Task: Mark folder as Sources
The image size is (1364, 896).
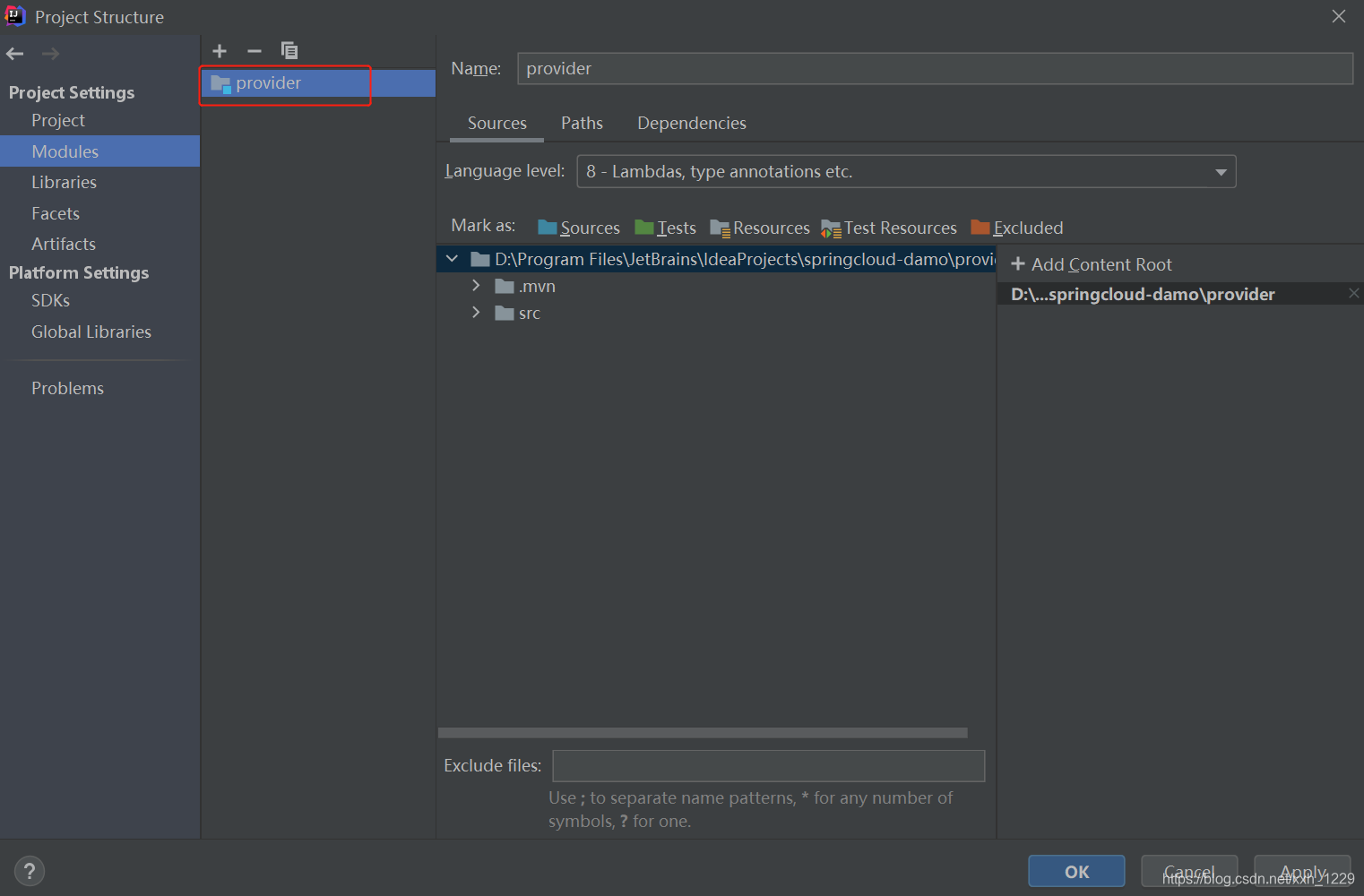Action: [x=579, y=228]
